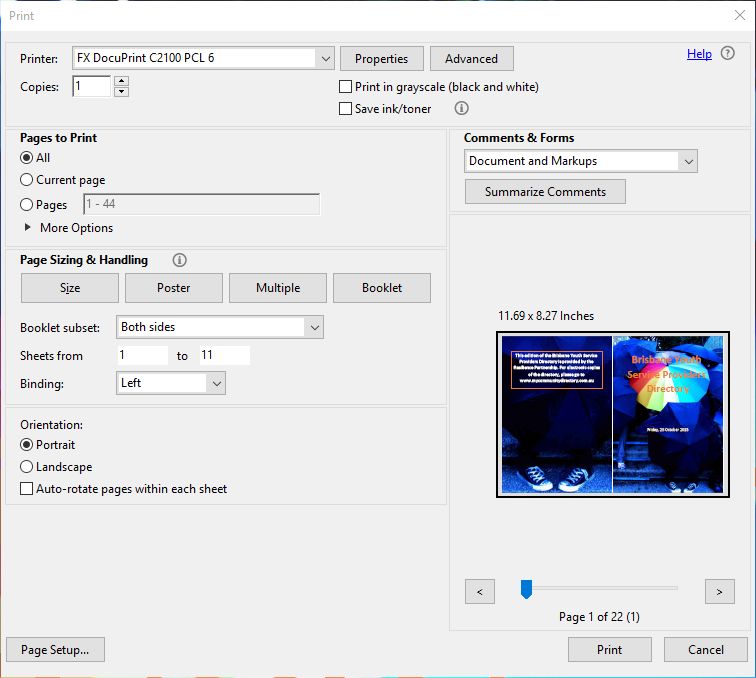Screen dimensions: 756x678
Task: Open Comments & Forms dropdown
Action: coord(581,161)
